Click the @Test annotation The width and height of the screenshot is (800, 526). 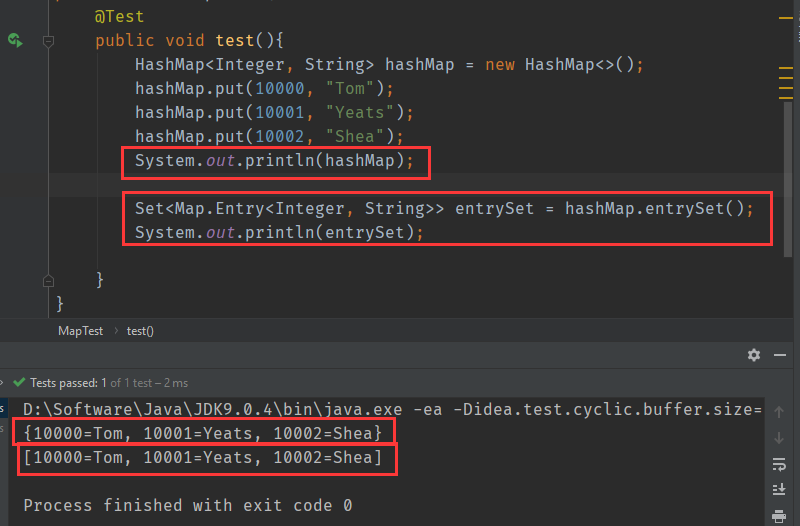click(119, 16)
